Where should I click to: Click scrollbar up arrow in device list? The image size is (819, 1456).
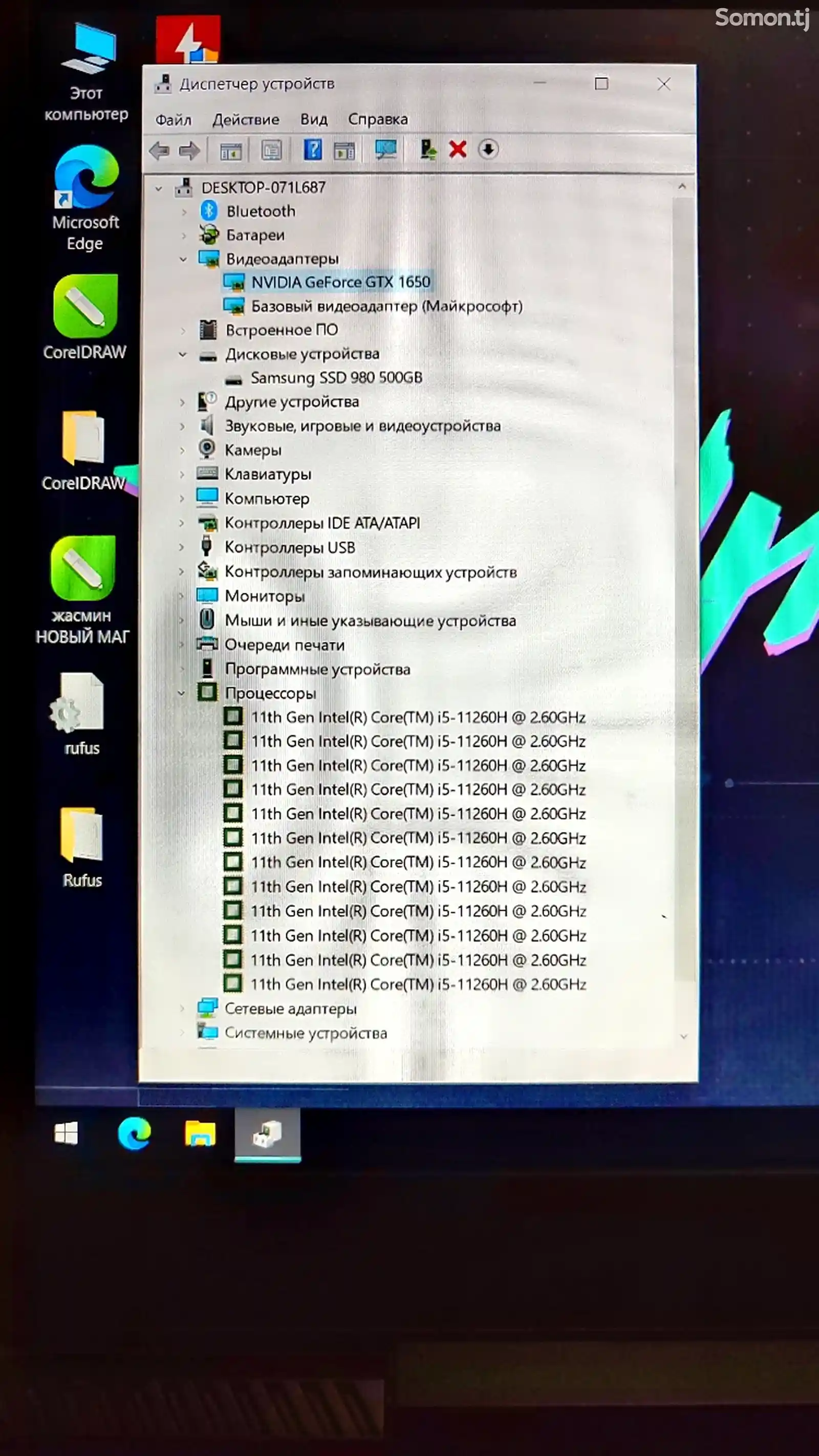tap(682, 186)
